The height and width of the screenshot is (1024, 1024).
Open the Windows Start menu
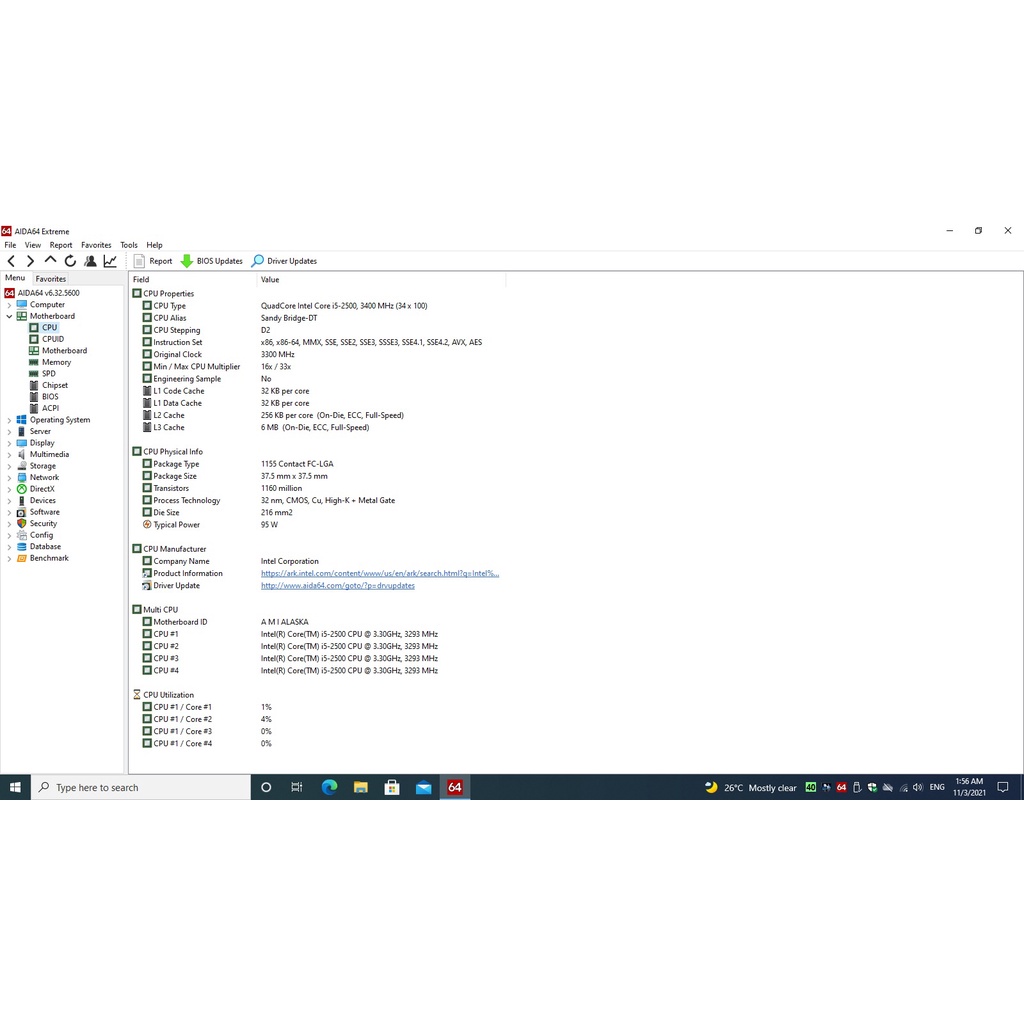pyautogui.click(x=15, y=788)
